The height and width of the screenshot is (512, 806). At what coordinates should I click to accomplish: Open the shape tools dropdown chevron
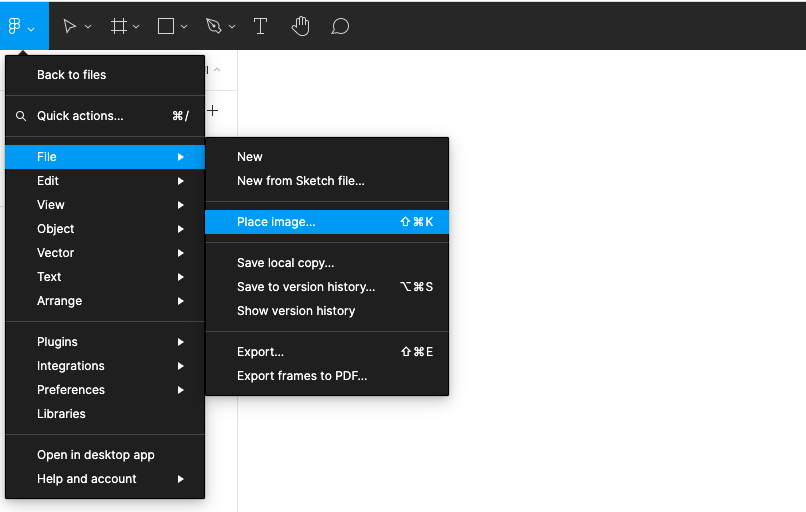(184, 27)
